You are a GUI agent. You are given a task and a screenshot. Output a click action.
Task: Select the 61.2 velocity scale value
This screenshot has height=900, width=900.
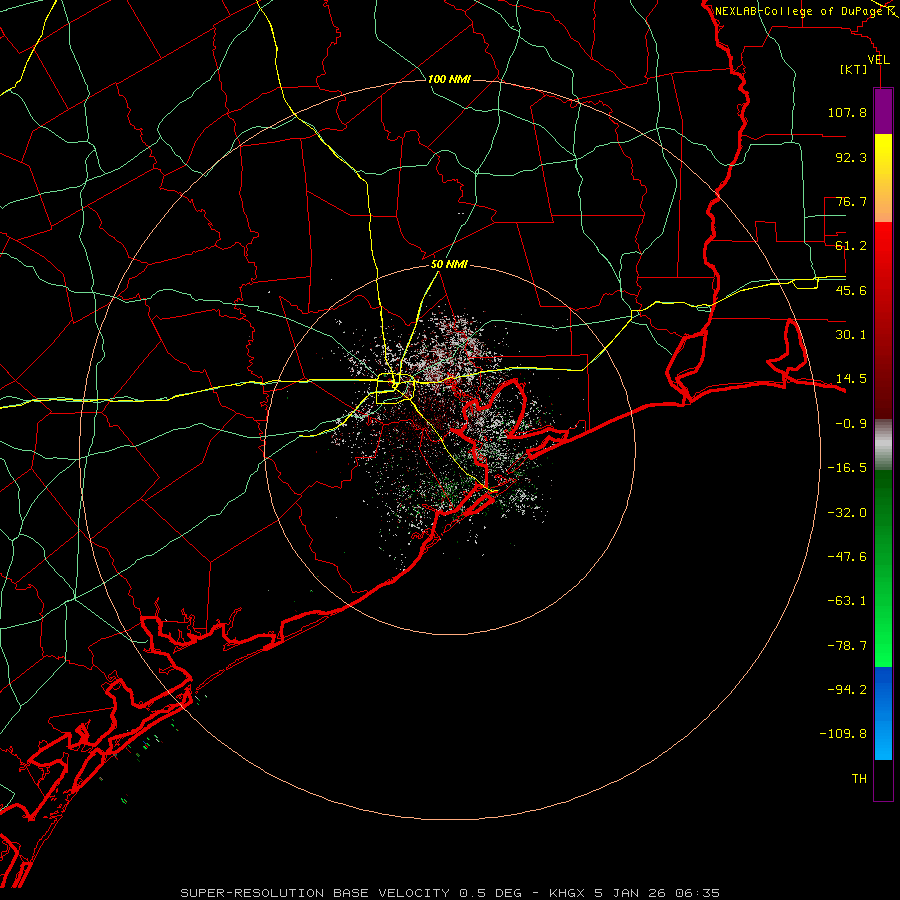(x=851, y=246)
